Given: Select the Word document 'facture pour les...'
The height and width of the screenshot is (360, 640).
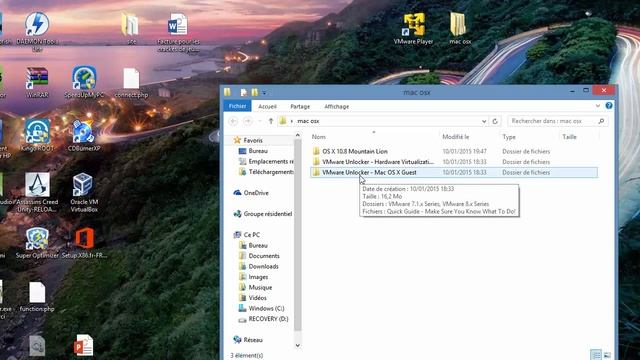Looking at the screenshot, I should point(178,33).
